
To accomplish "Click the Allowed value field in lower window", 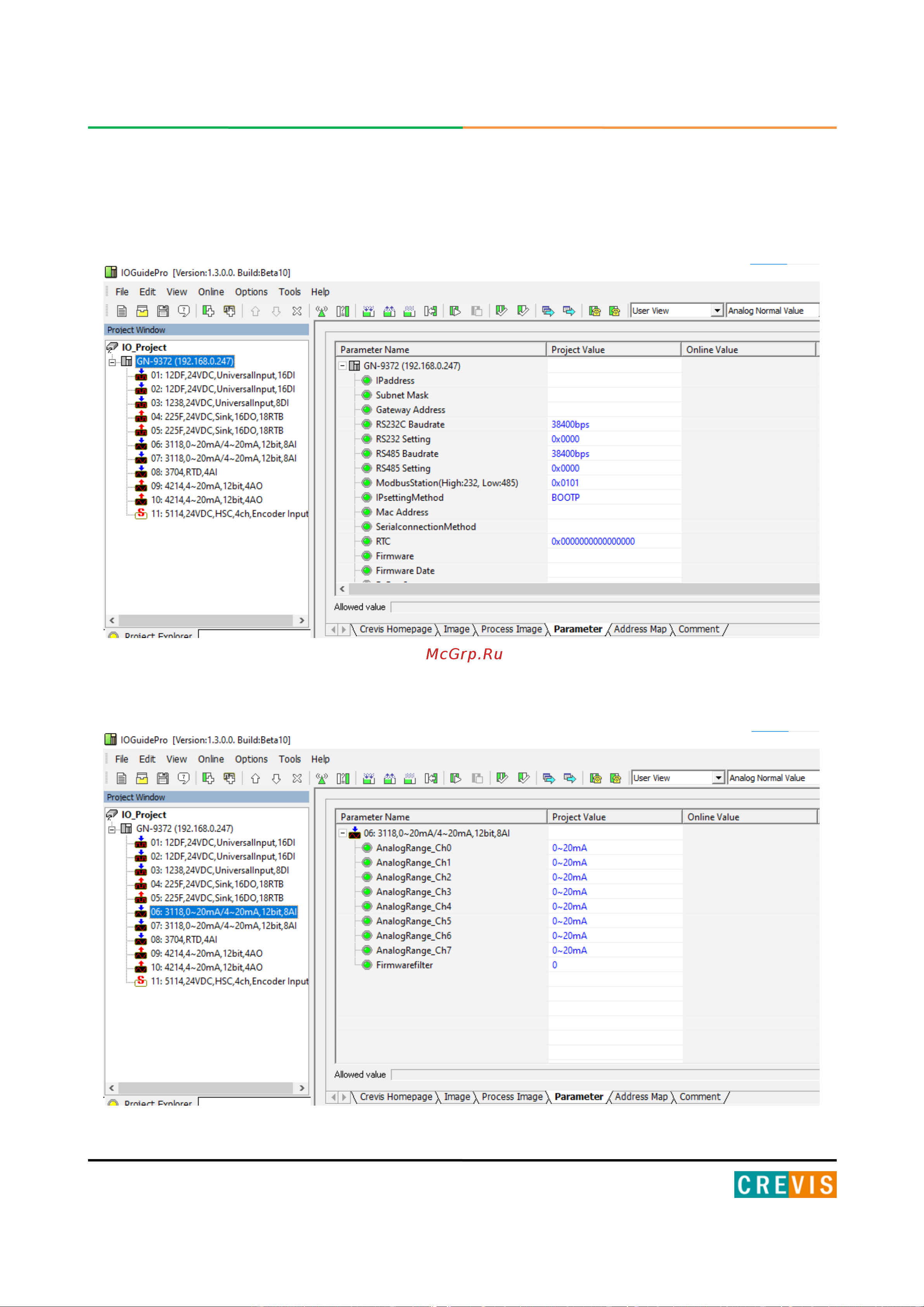I will click(x=606, y=1075).
